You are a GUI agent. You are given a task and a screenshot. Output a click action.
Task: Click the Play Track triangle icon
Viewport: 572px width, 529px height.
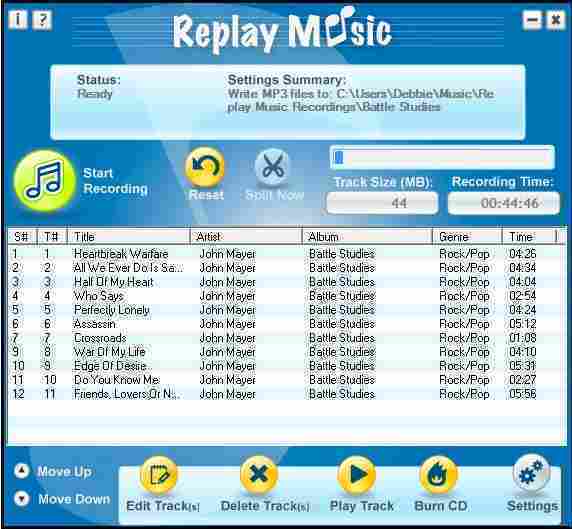pos(357,475)
